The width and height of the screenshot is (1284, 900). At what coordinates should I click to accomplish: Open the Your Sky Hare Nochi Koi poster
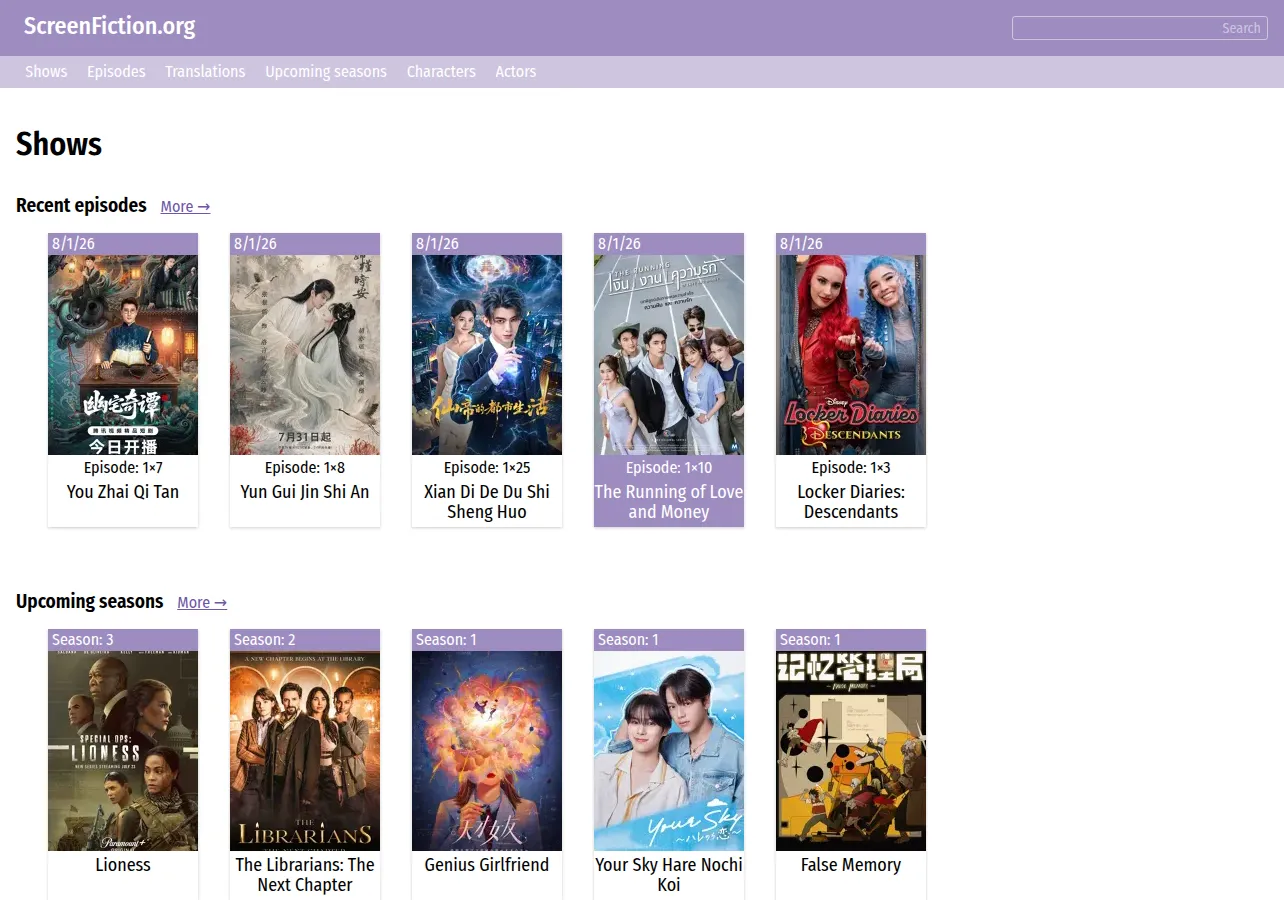point(669,751)
